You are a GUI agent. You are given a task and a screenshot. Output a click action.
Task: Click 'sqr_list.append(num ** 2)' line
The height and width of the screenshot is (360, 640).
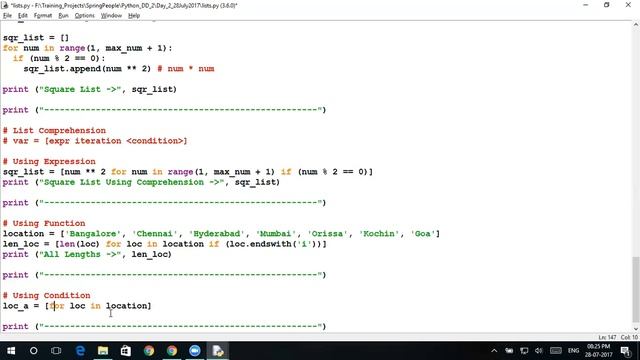point(87,69)
